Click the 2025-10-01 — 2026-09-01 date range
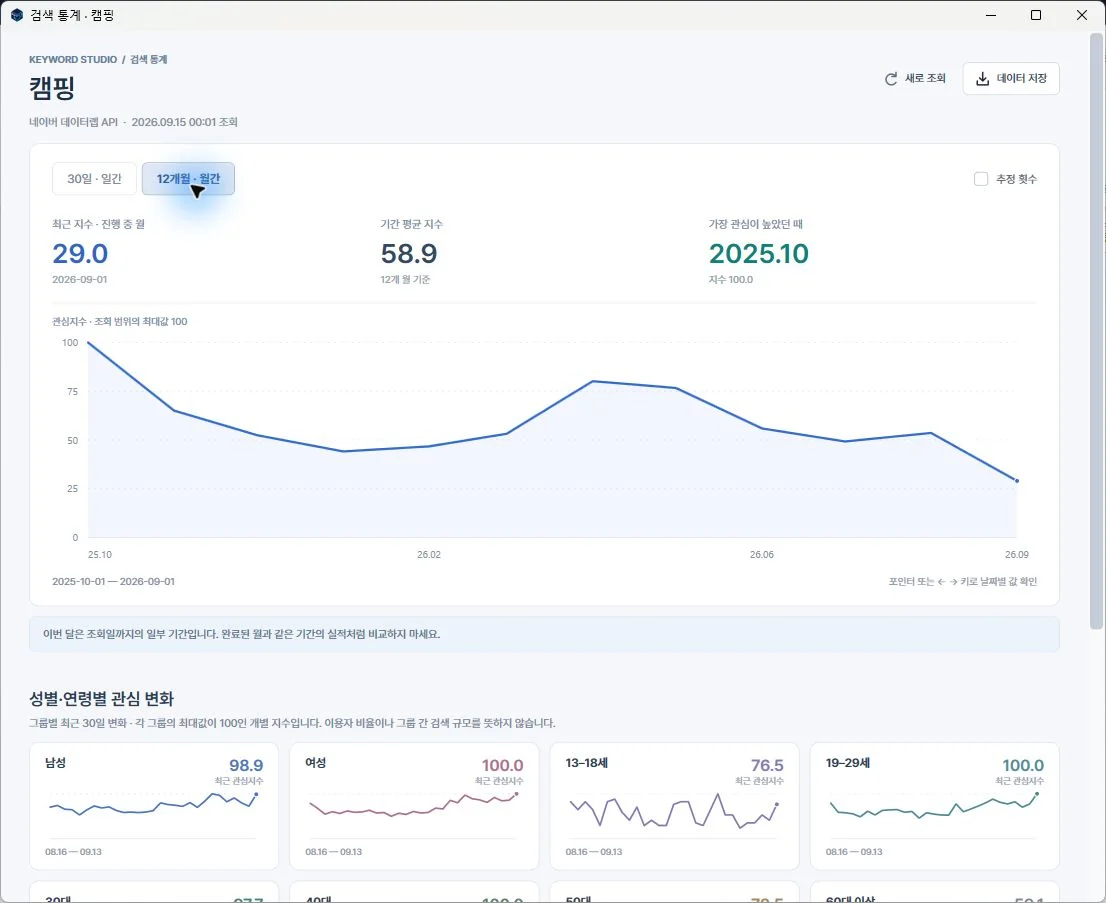The height and width of the screenshot is (903, 1106). [114, 581]
